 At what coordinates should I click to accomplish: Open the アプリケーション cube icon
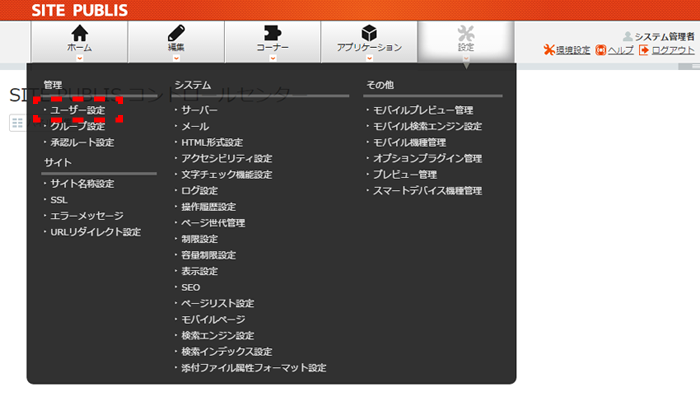[x=369, y=33]
